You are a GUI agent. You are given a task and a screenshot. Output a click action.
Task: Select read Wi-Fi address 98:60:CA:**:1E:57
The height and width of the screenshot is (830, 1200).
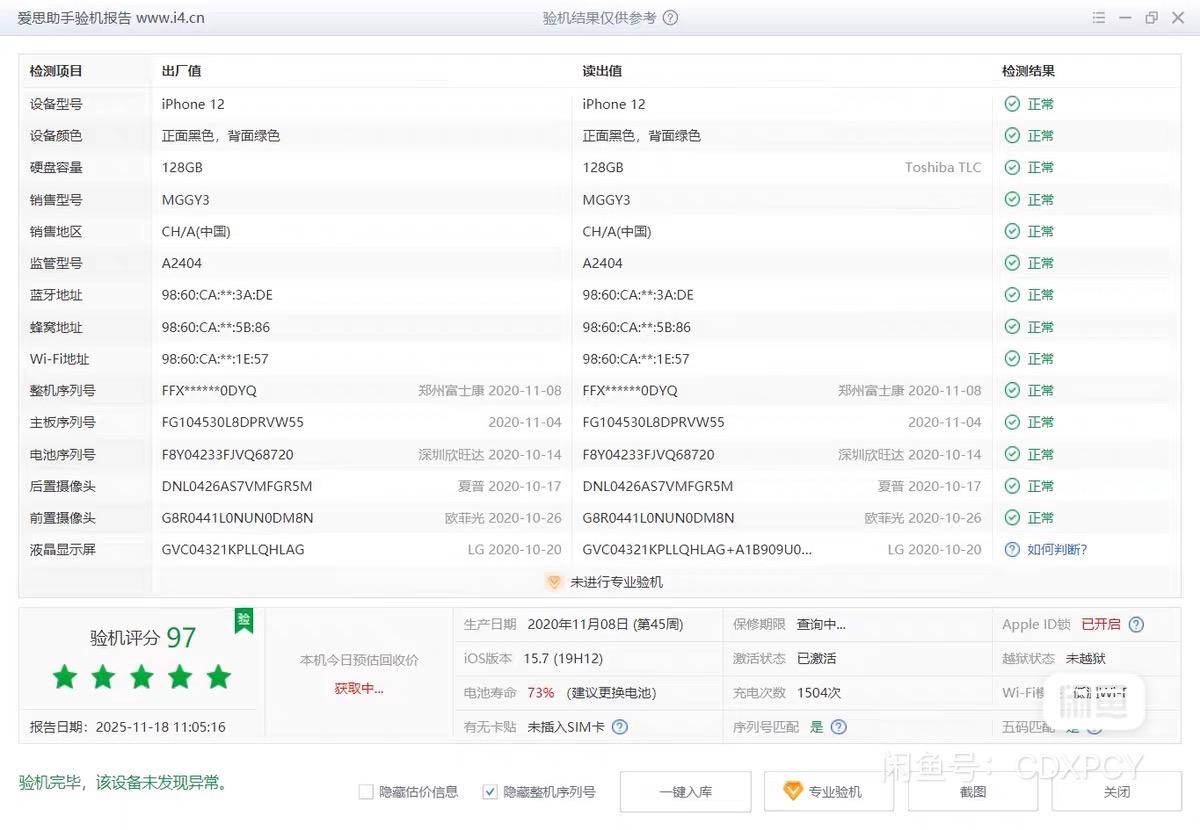pos(636,359)
